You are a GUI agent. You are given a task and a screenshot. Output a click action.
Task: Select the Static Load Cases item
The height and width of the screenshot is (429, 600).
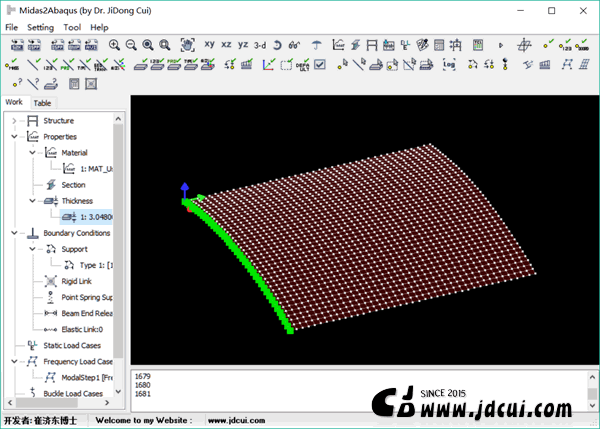[x=72, y=346]
